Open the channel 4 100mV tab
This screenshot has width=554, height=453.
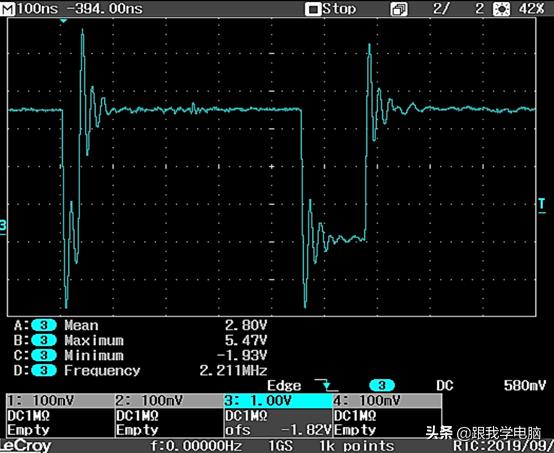coord(387,401)
